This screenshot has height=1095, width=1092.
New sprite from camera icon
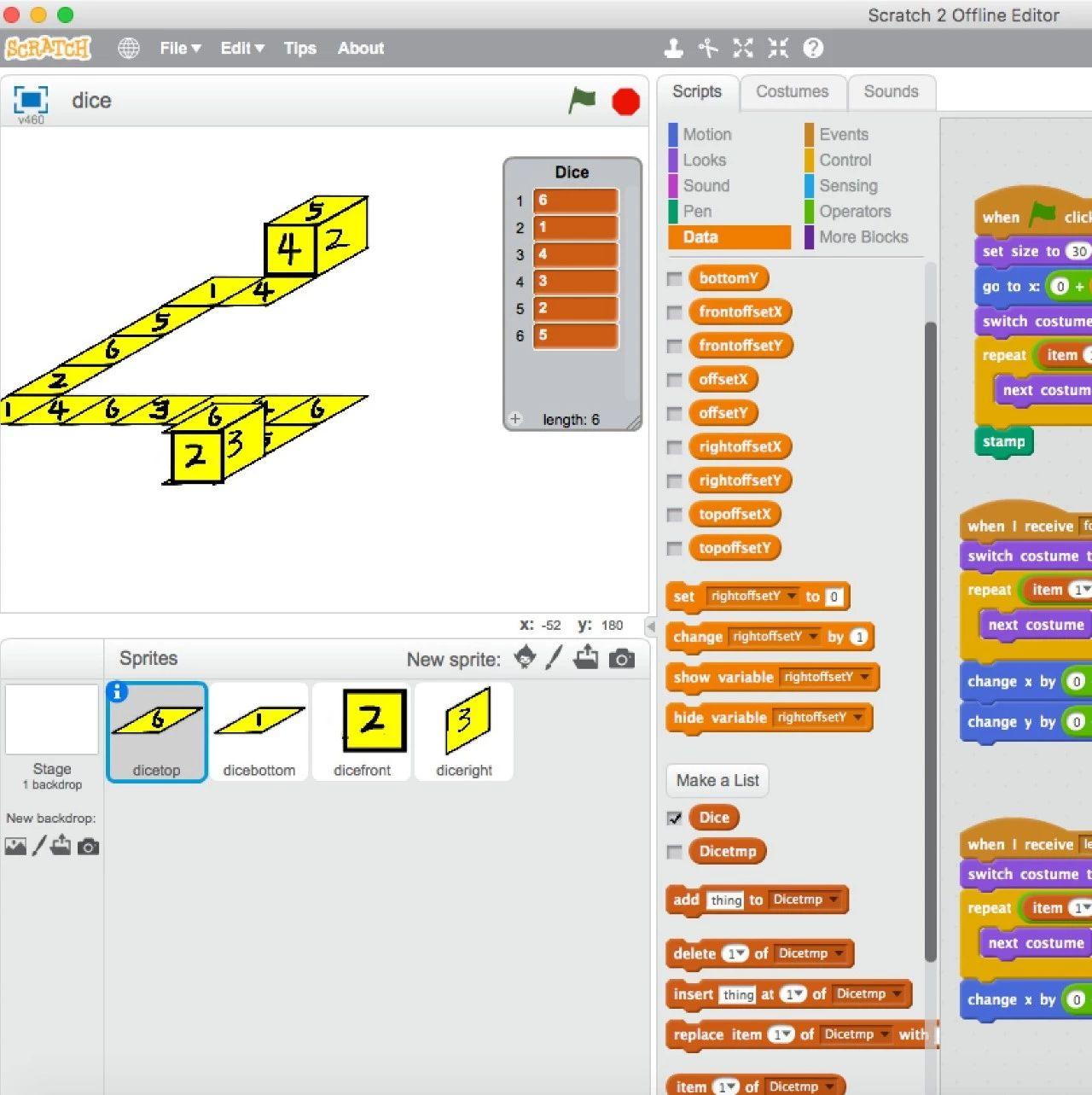pos(622,659)
